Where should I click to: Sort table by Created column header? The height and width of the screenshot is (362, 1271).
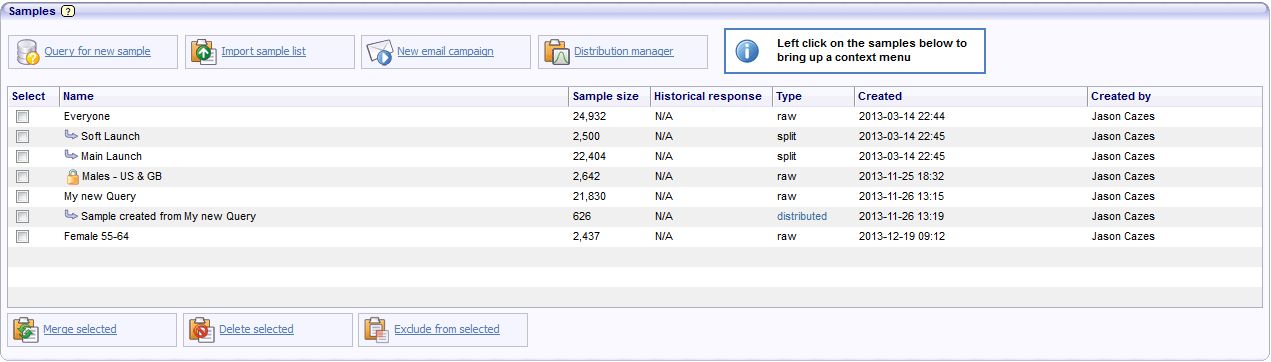pyautogui.click(x=880, y=96)
